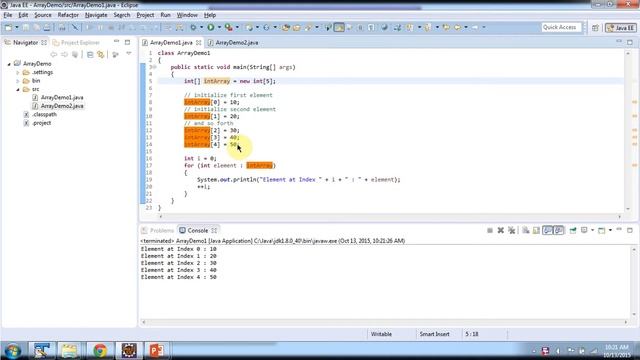Image resolution: width=640 pixels, height=360 pixels.
Task: Open the New wizard dropdown arrow
Action: [x=17, y=27]
